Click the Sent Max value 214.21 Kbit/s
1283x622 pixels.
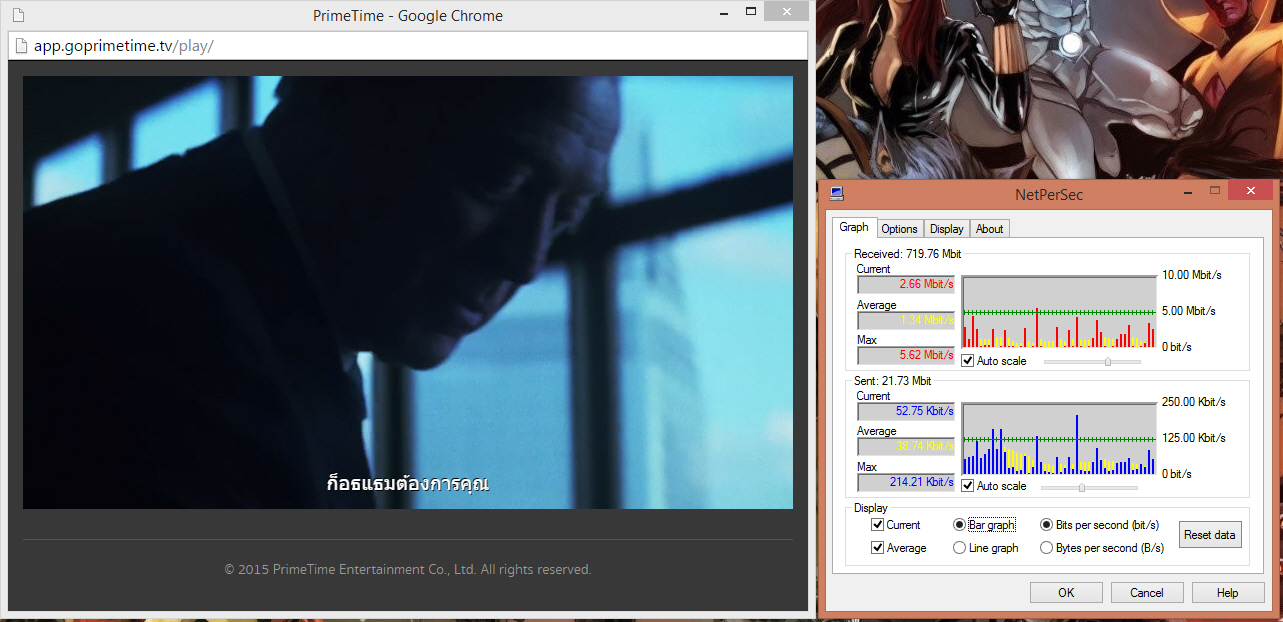tap(906, 482)
